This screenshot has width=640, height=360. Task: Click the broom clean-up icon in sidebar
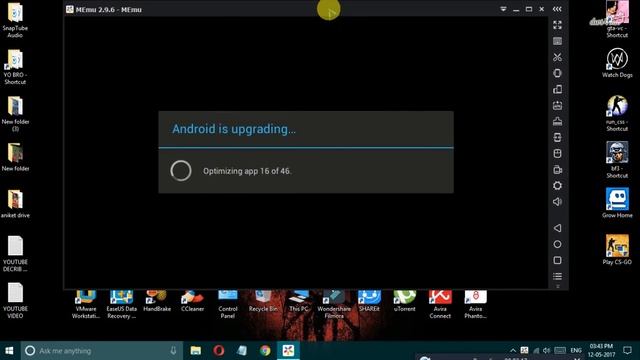click(x=557, y=121)
